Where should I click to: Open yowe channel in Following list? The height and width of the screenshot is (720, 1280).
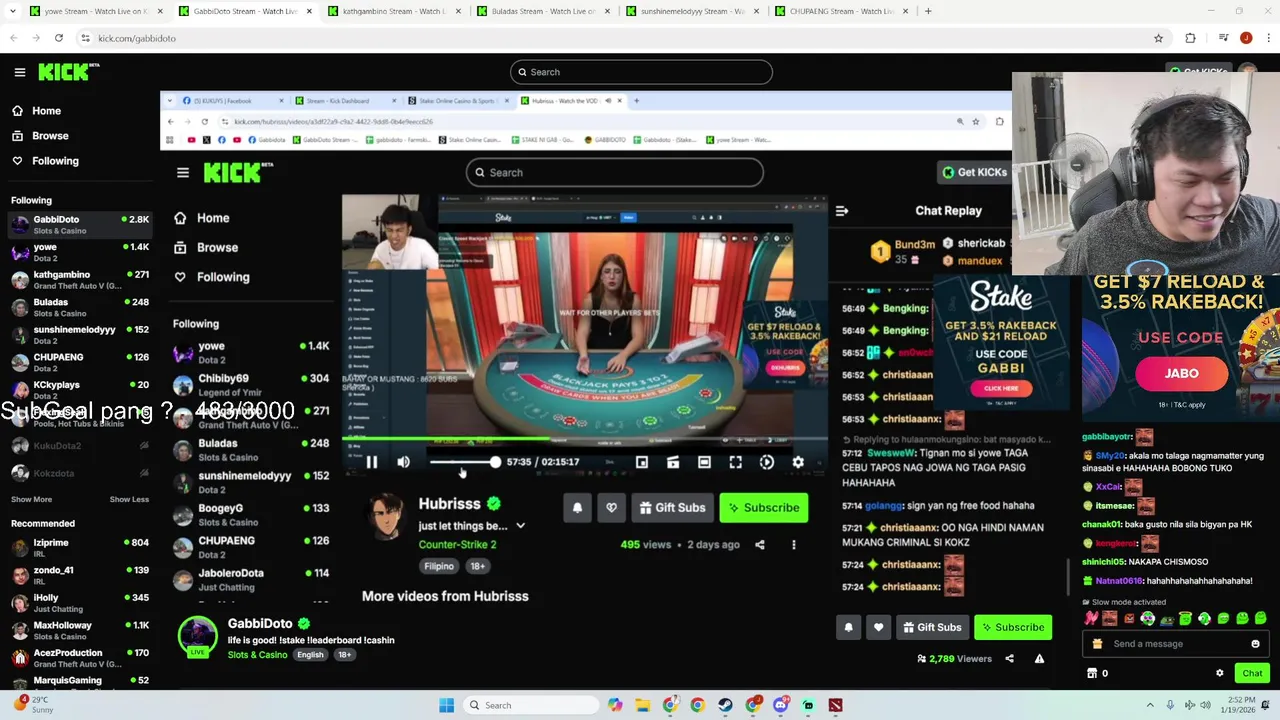point(80,252)
